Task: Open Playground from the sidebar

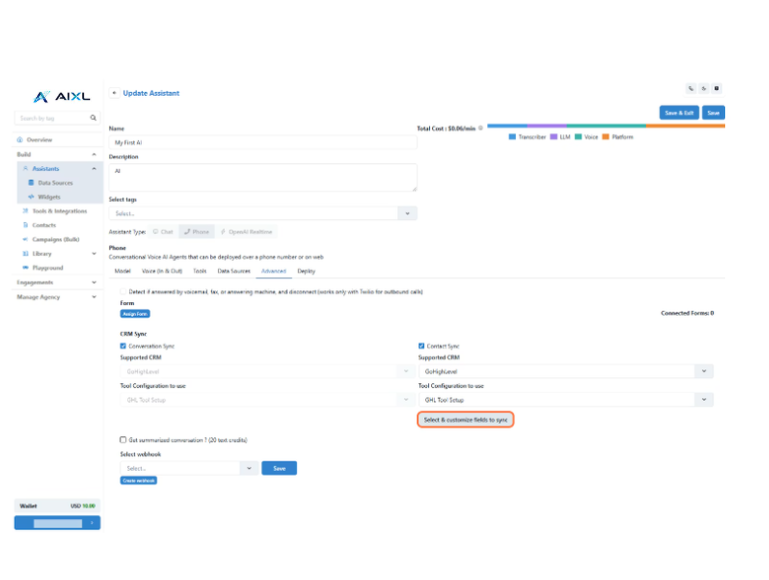Action: click(x=47, y=268)
